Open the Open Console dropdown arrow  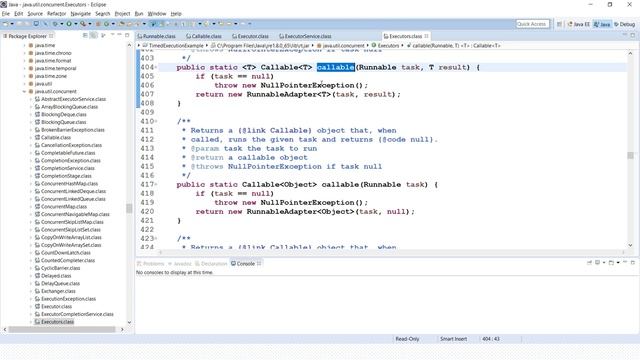click(618, 263)
